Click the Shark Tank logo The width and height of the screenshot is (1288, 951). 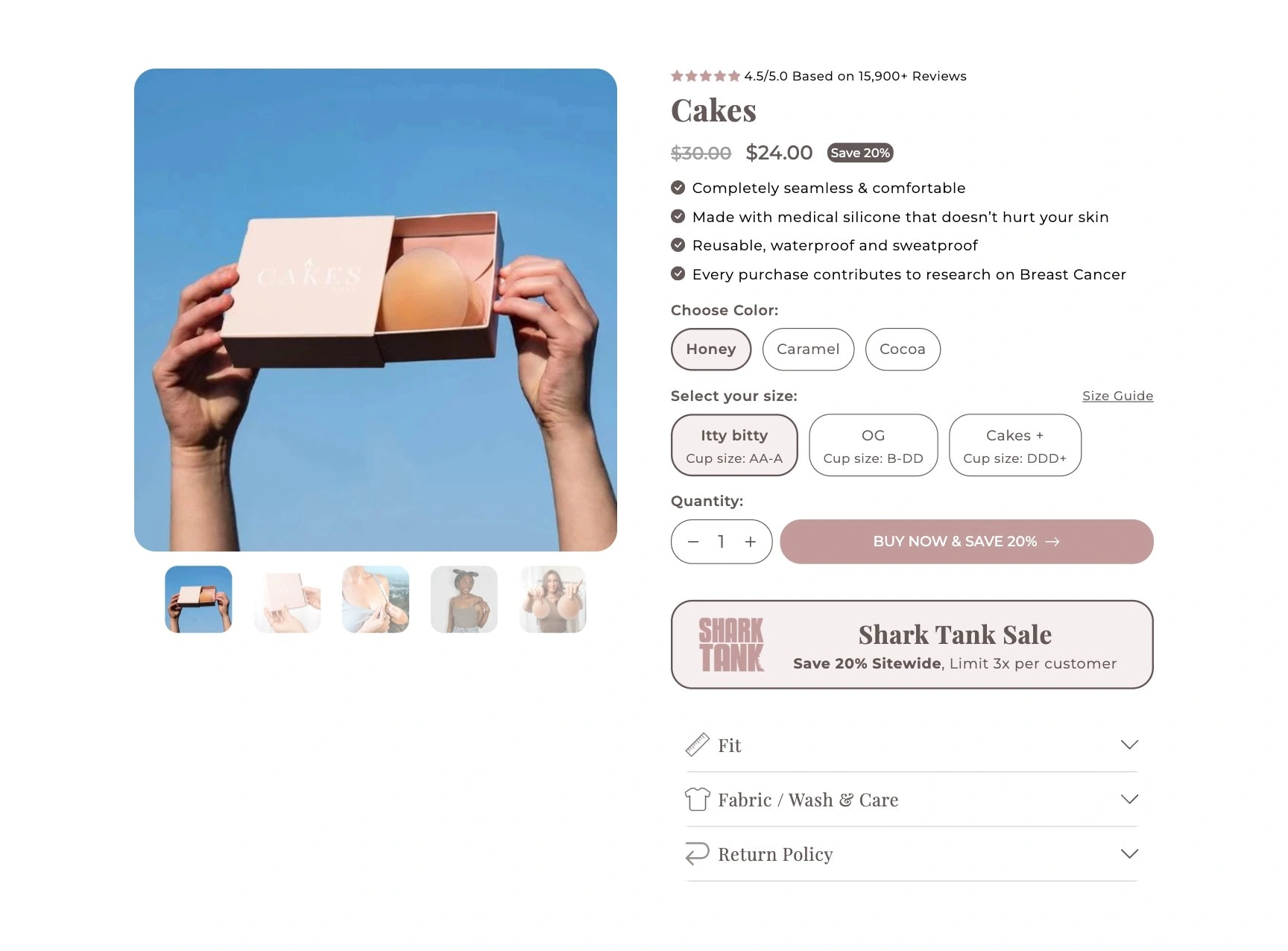[731, 645]
